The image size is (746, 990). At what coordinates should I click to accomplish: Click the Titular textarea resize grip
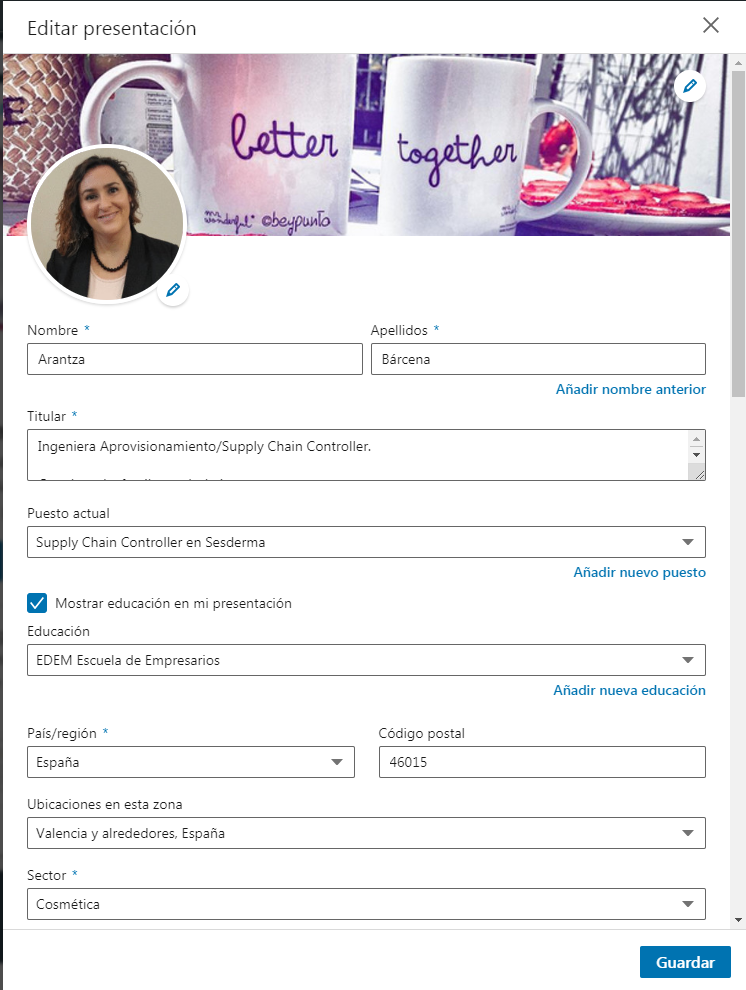tap(697, 472)
